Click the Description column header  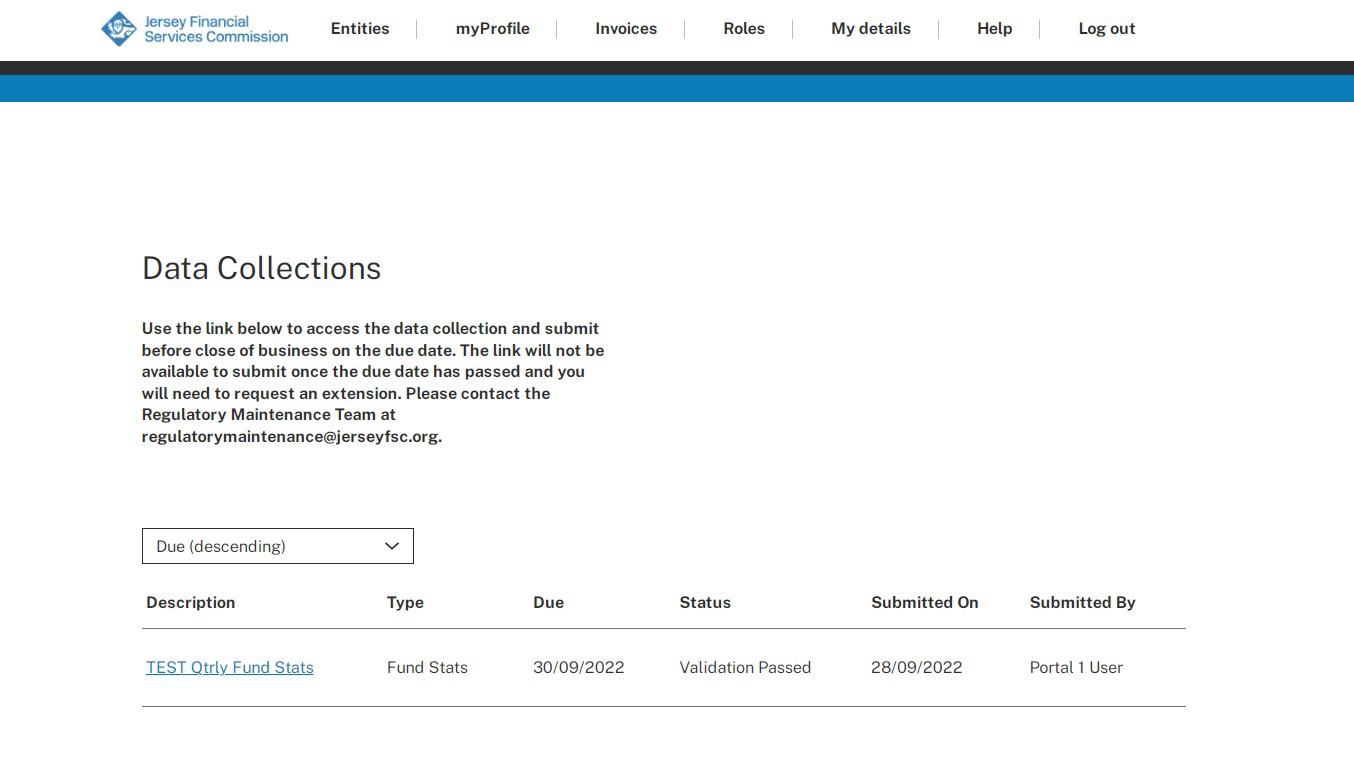point(191,603)
